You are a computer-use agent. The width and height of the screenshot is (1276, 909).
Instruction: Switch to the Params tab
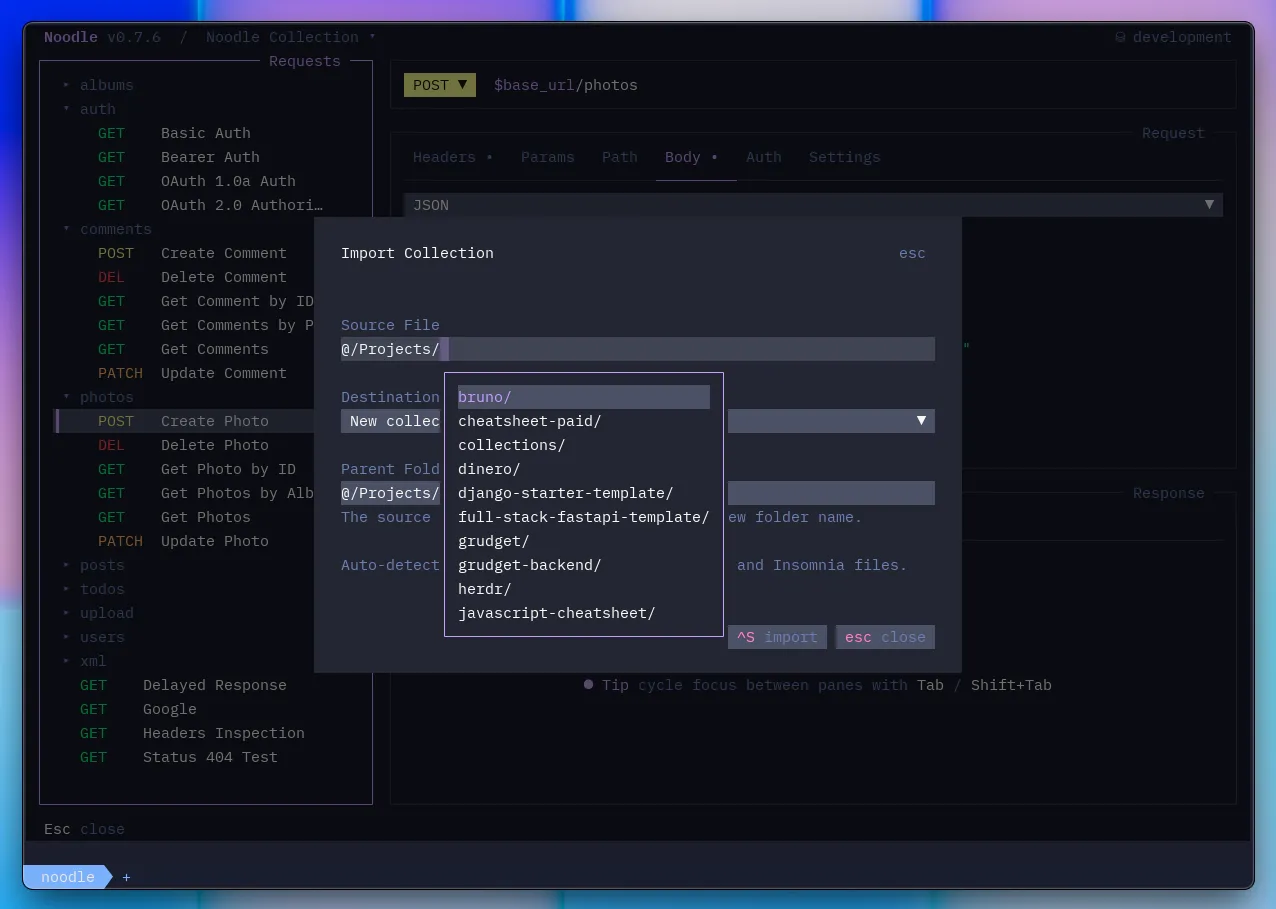click(x=548, y=157)
